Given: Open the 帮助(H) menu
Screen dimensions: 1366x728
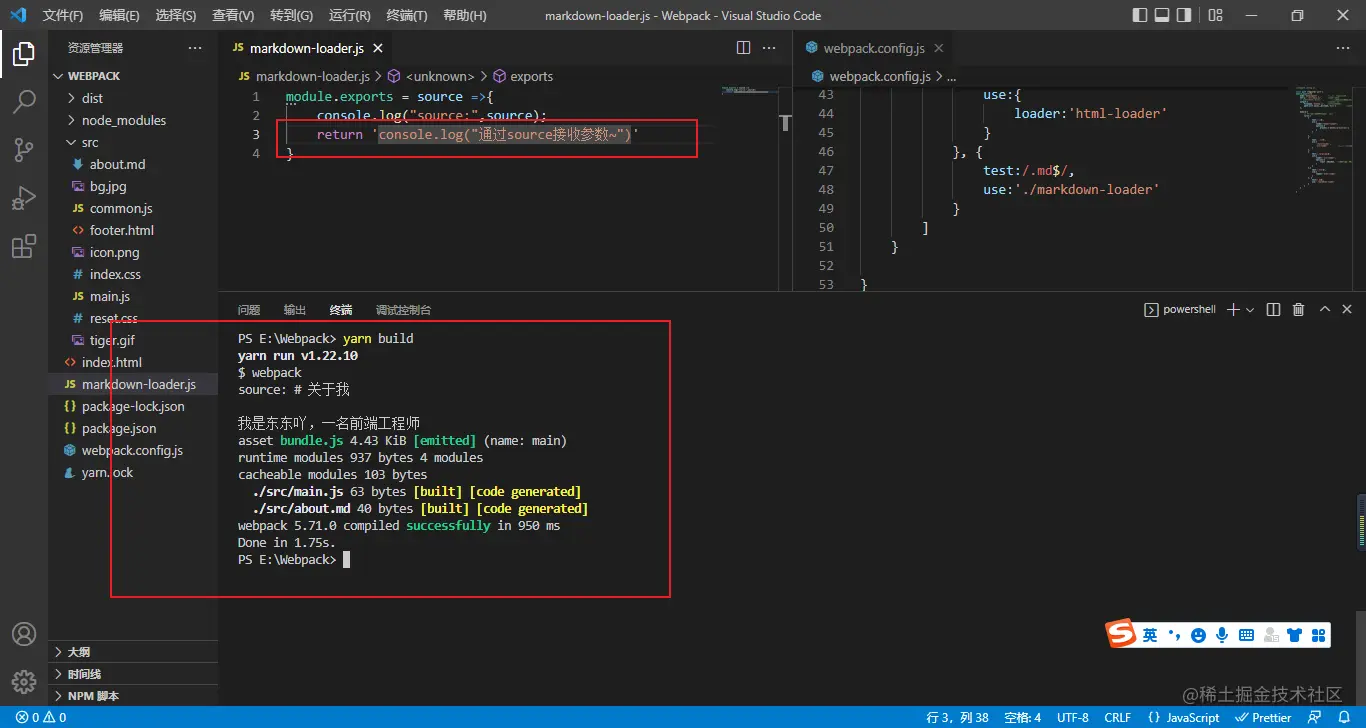Looking at the screenshot, I should point(464,15).
